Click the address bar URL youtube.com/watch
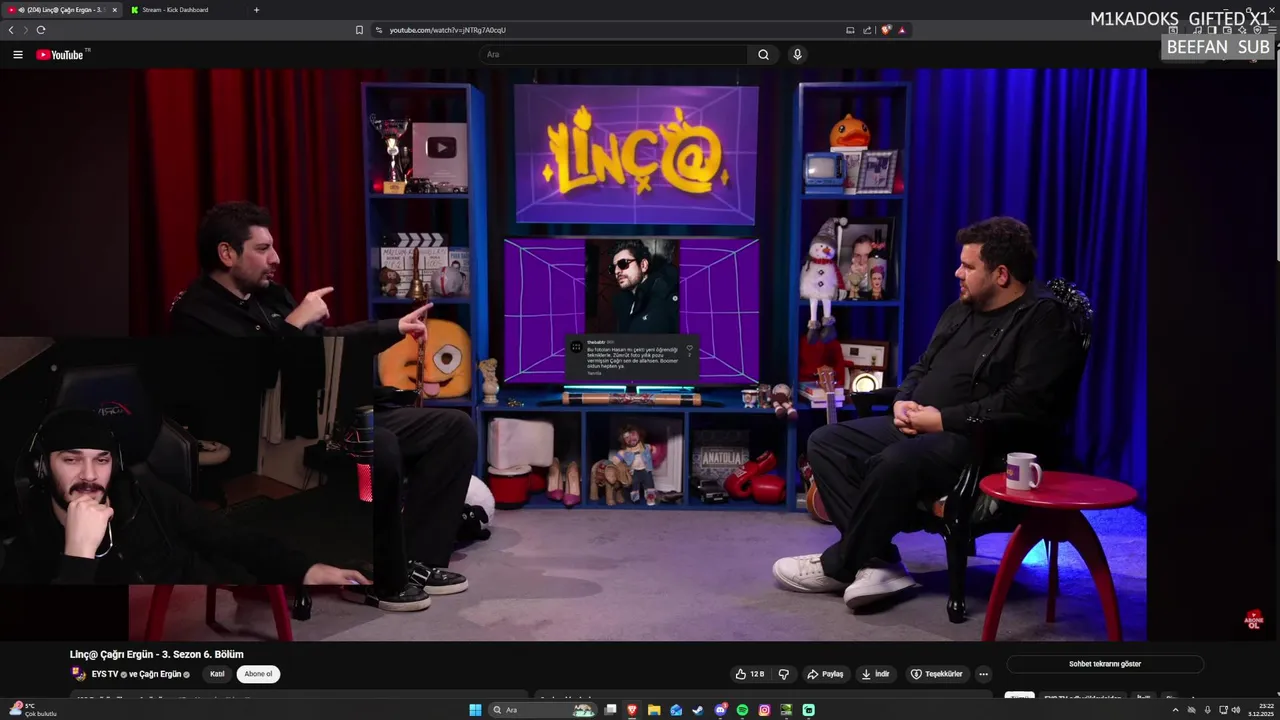This screenshot has height=720, width=1280. pyautogui.click(x=447, y=30)
